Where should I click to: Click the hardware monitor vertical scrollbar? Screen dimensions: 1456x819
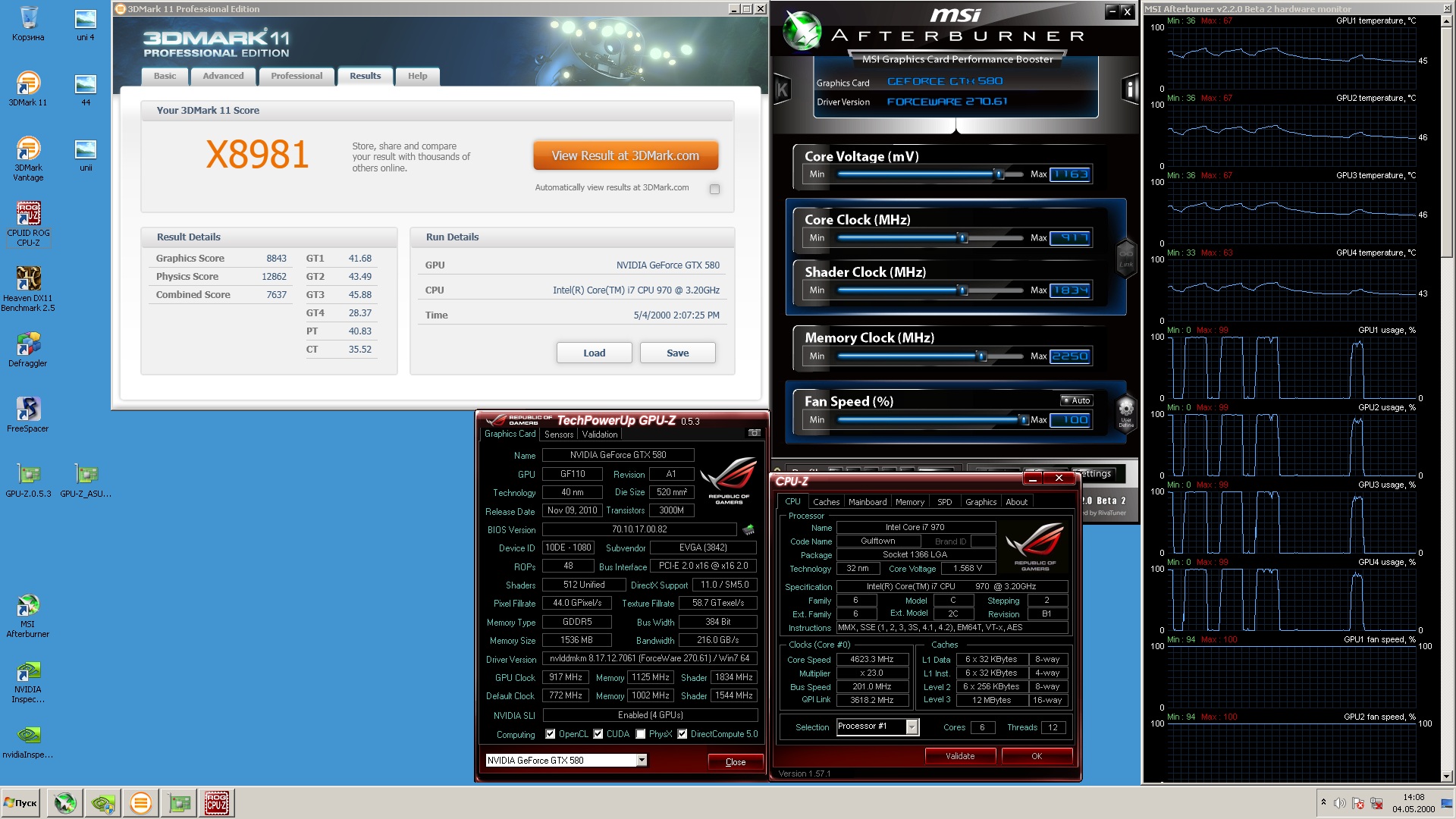point(1447,398)
